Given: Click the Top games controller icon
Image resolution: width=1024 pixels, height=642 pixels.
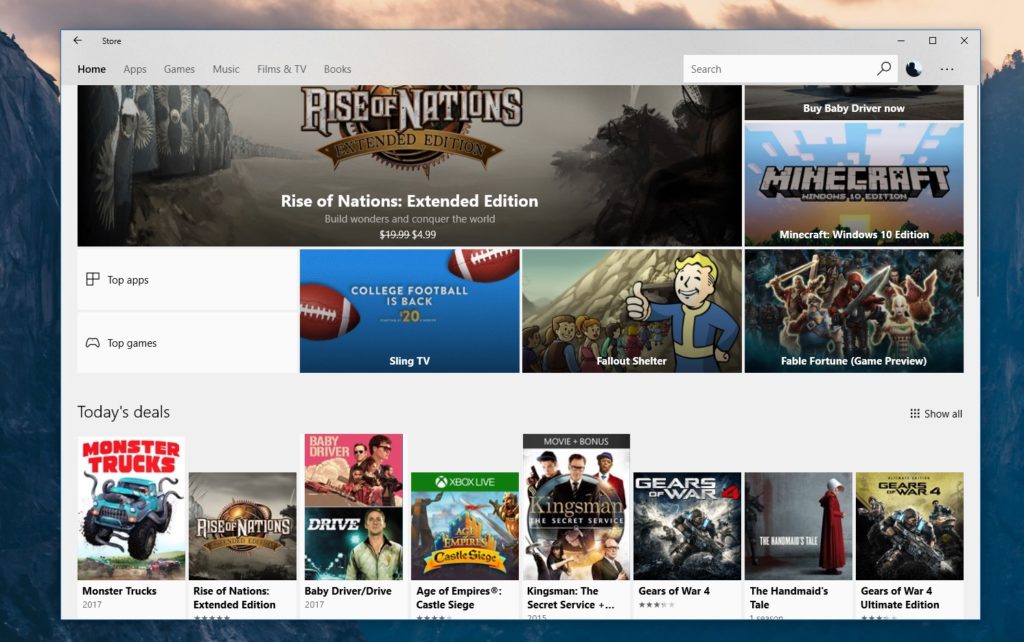Looking at the screenshot, I should [92, 343].
